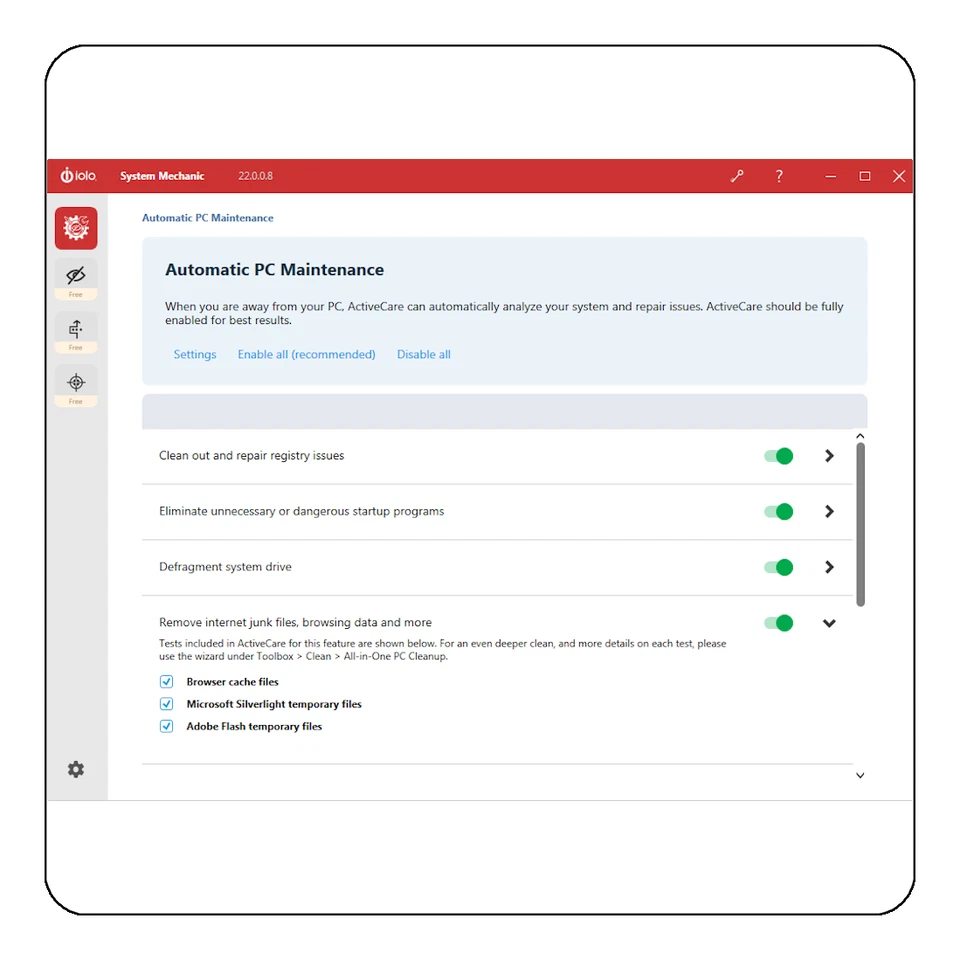The image size is (960, 960).
Task: Toggle Remove internet junk files switch
Action: coord(779,623)
